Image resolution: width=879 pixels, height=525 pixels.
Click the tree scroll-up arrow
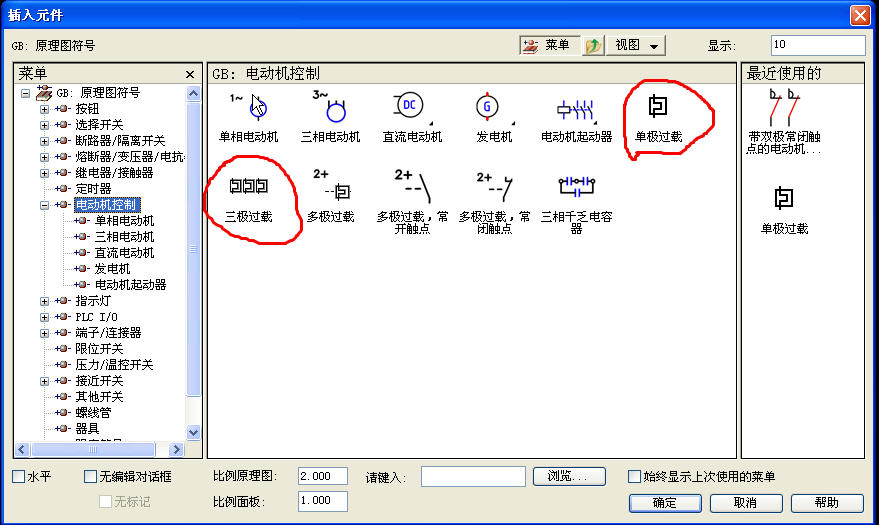pos(193,94)
